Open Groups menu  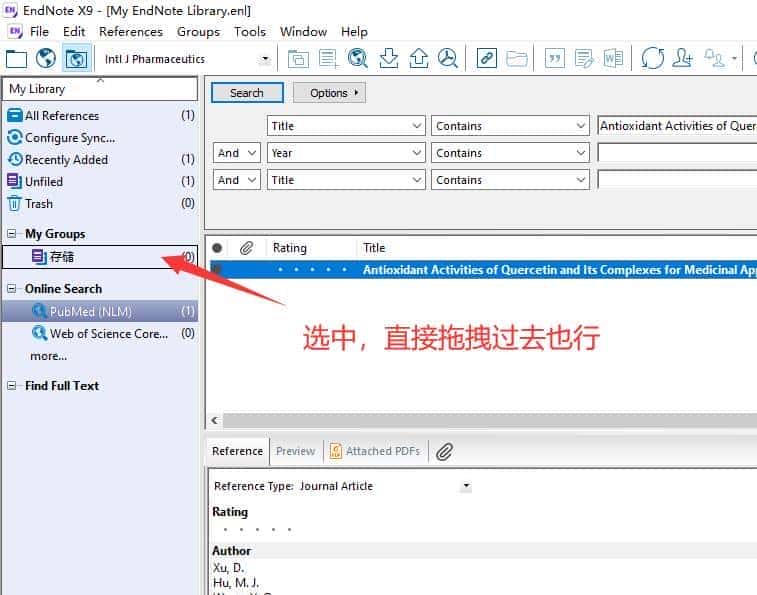[x=198, y=31]
